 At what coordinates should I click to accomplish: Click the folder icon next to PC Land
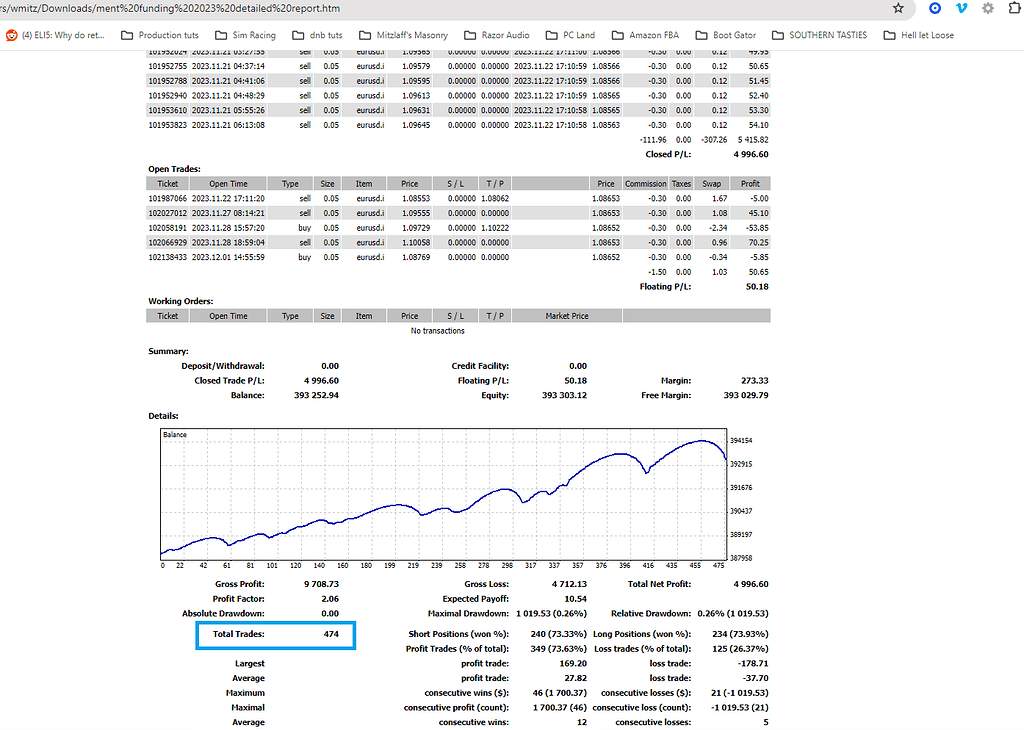[x=553, y=34]
